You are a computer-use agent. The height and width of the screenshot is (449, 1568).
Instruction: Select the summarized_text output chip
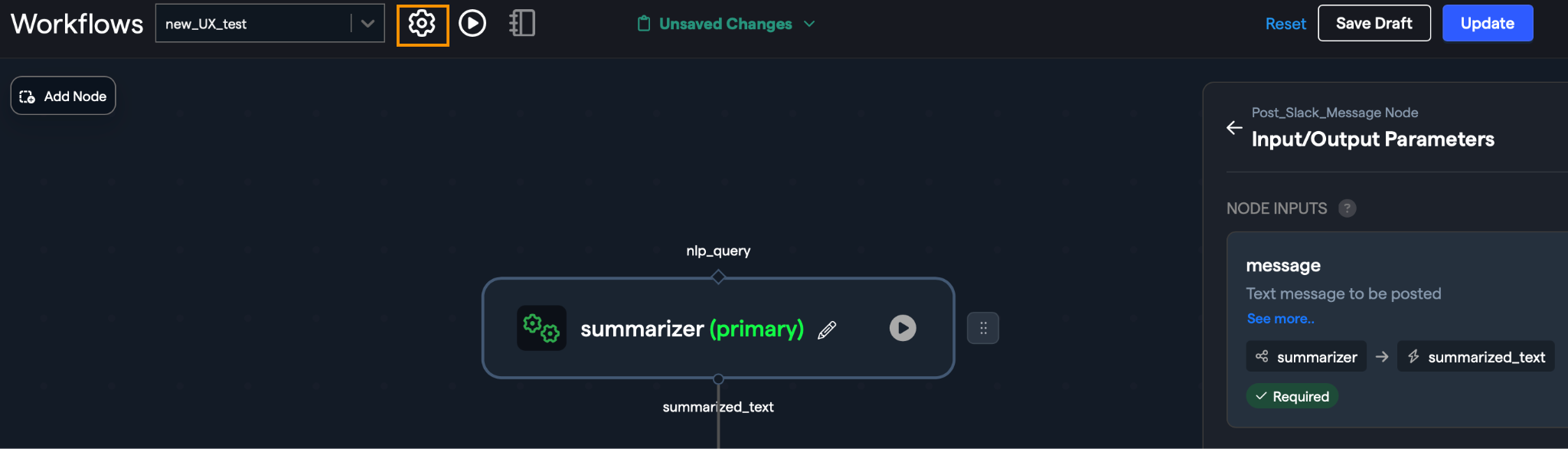[1475, 357]
